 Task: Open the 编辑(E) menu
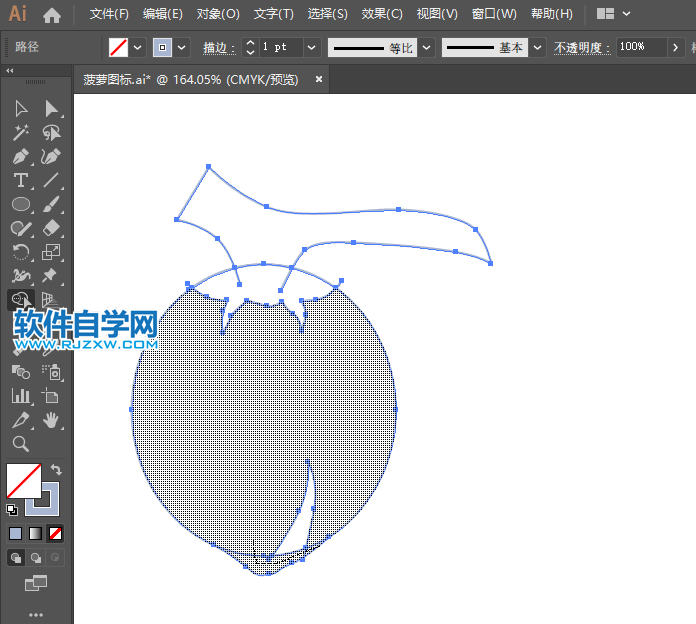click(x=163, y=14)
